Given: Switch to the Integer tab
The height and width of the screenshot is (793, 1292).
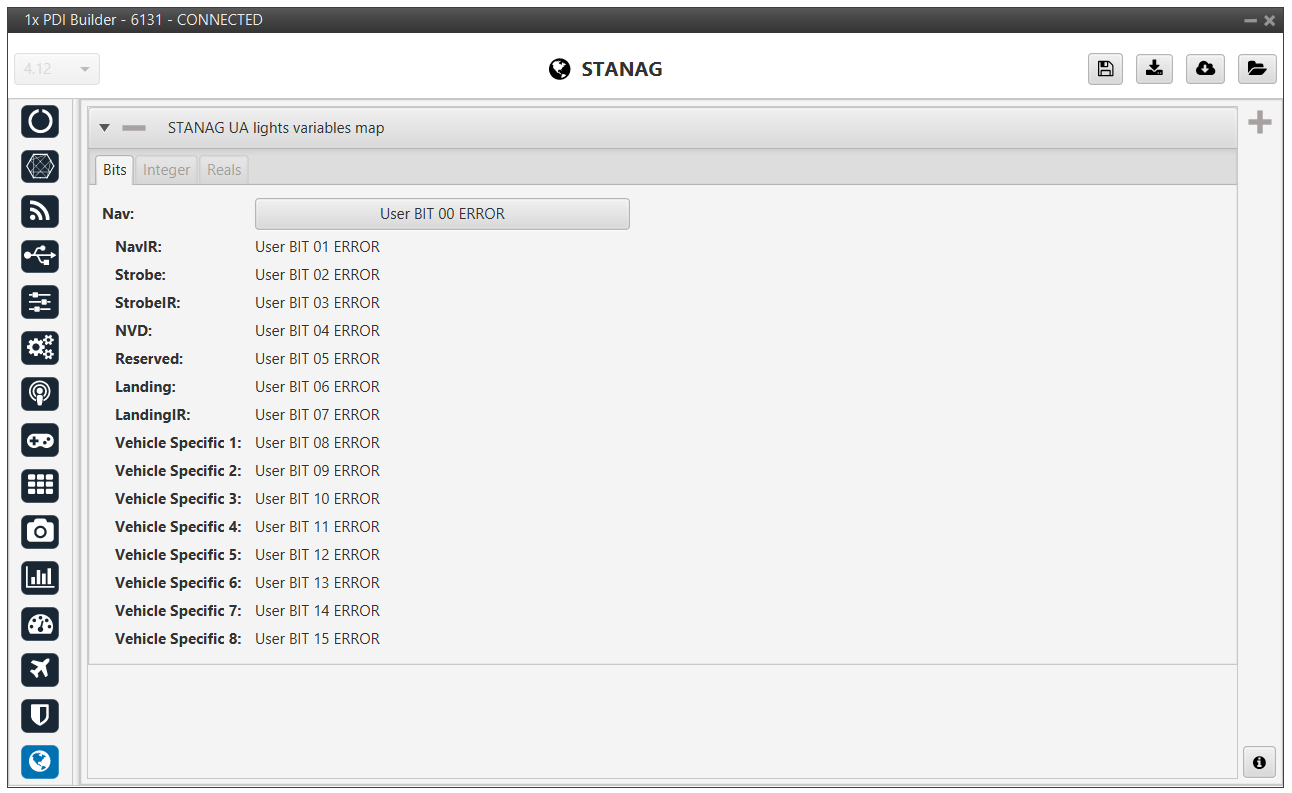Looking at the screenshot, I should point(166,170).
